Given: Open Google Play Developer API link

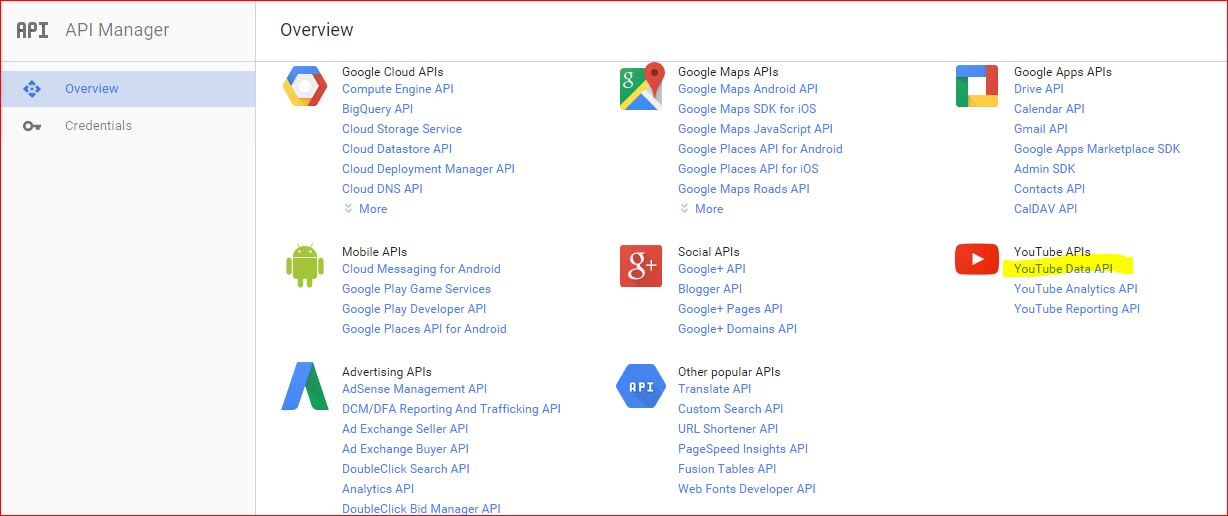Looking at the screenshot, I should tap(414, 309).
